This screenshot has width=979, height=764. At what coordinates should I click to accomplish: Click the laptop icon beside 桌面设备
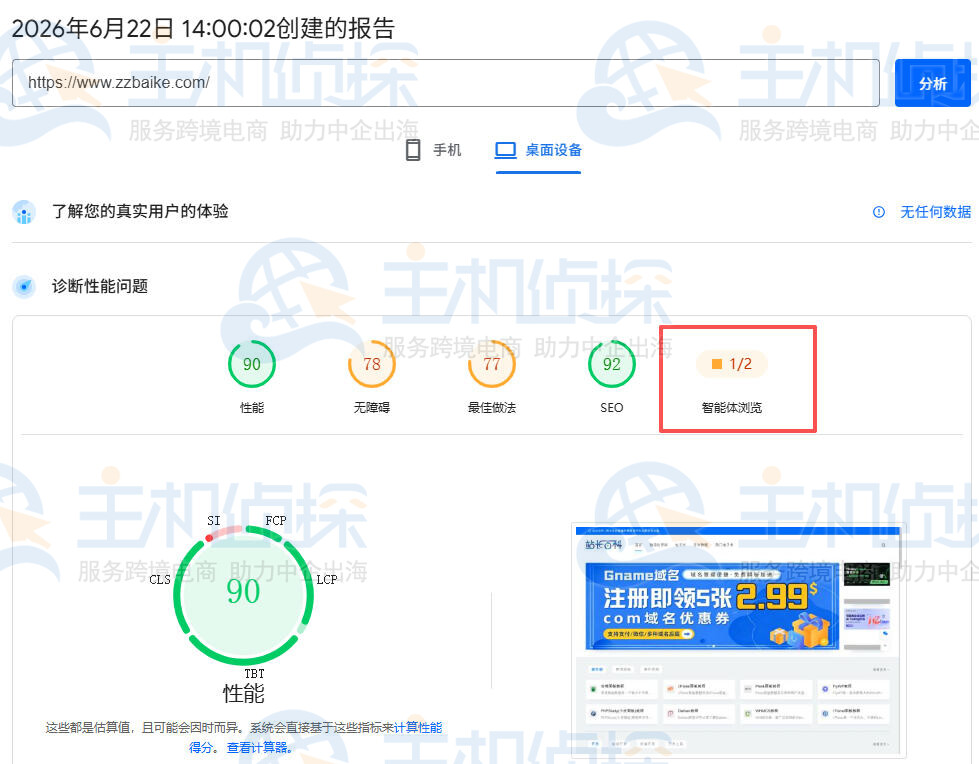[x=505, y=150]
